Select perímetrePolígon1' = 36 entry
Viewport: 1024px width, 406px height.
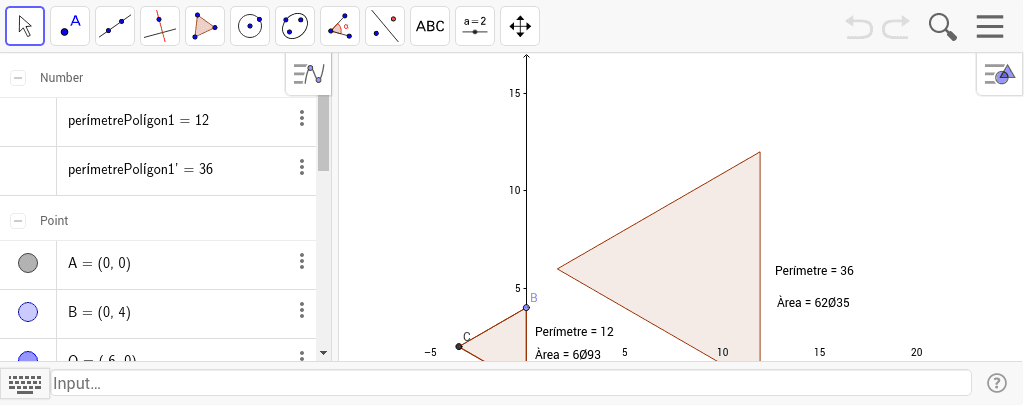[x=141, y=169]
